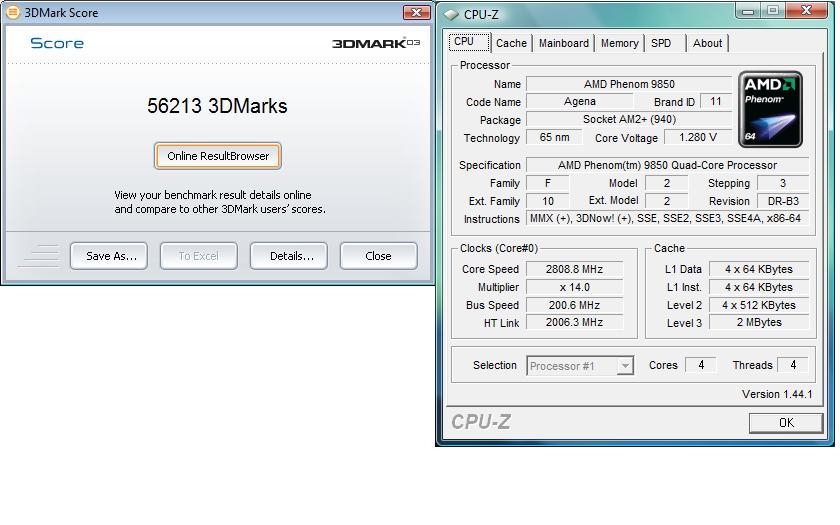
Task: Select the CPU tab
Action: tap(469, 42)
